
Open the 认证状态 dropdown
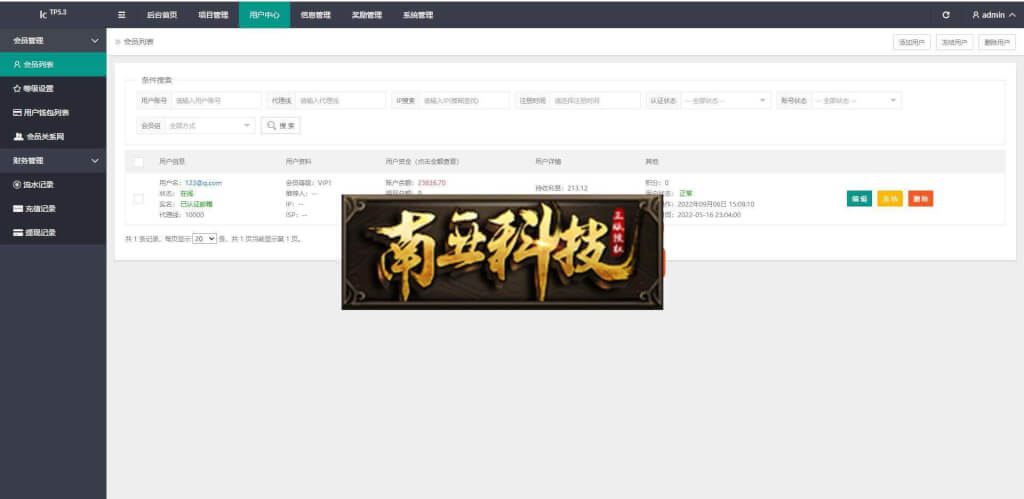[726, 101]
